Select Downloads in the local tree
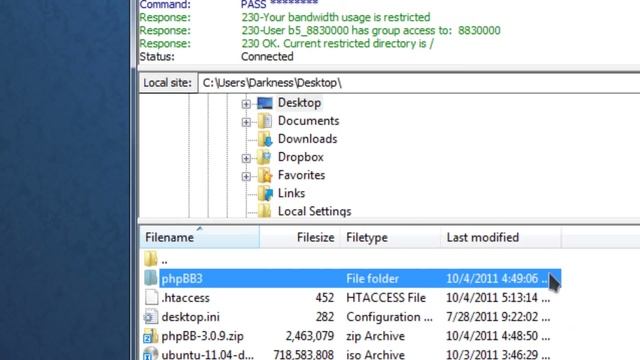Screen dimensions: 640x360 pos(307,139)
